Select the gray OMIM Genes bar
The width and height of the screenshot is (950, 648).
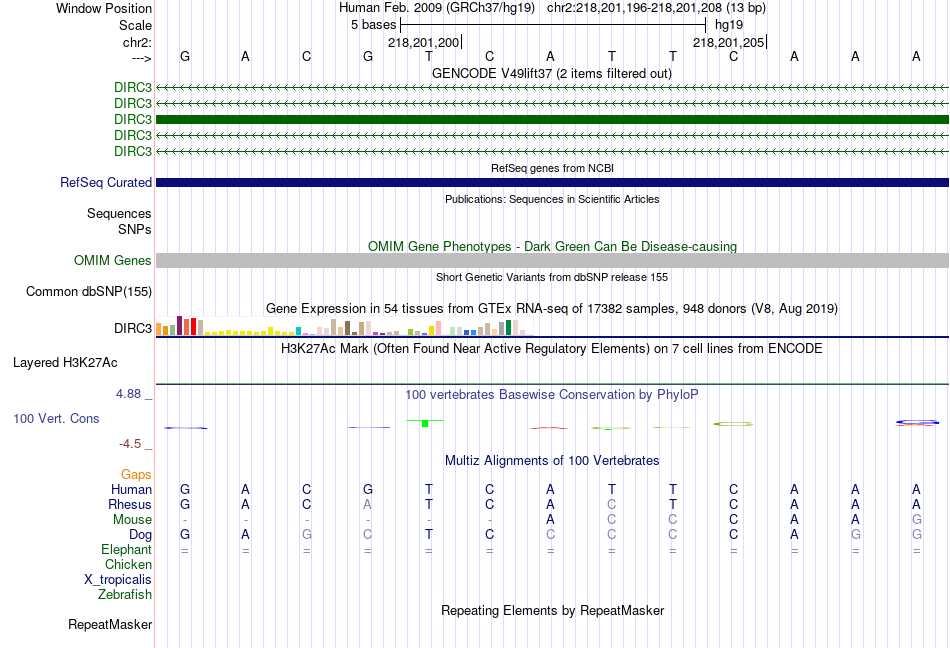(552, 260)
